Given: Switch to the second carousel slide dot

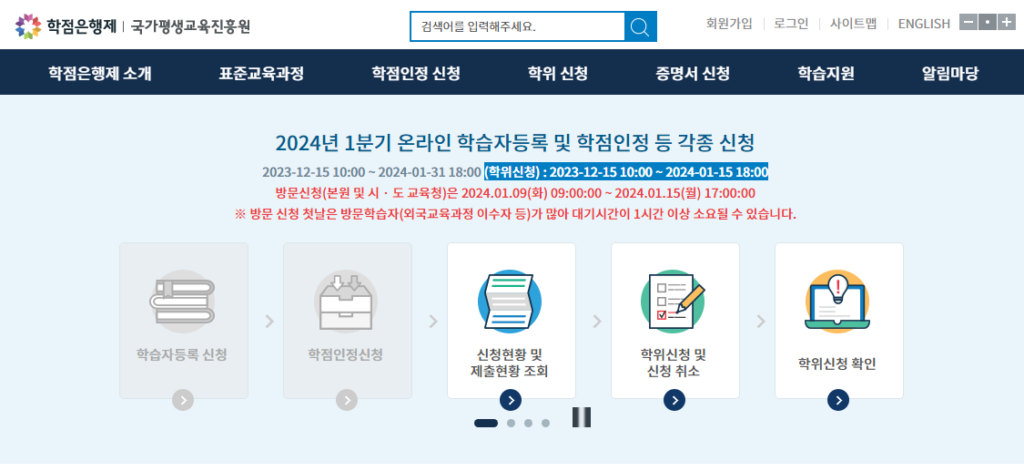Looking at the screenshot, I should 511,423.
